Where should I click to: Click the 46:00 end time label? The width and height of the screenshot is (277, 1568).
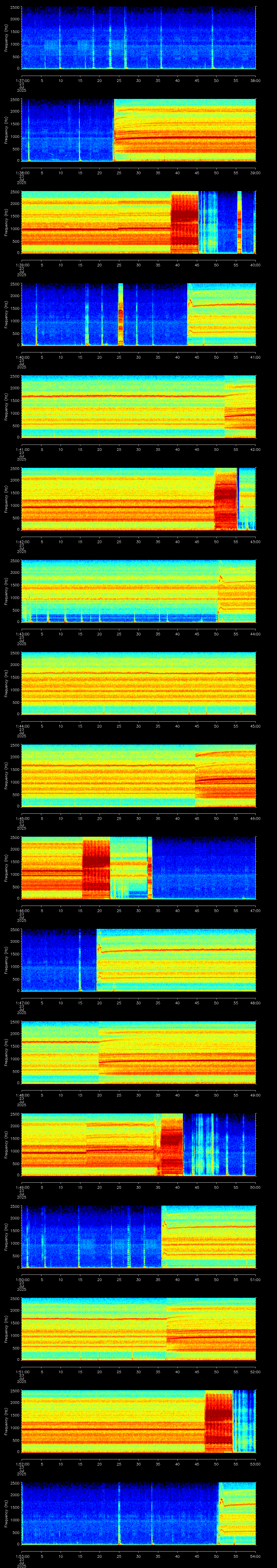pyautogui.click(x=255, y=818)
